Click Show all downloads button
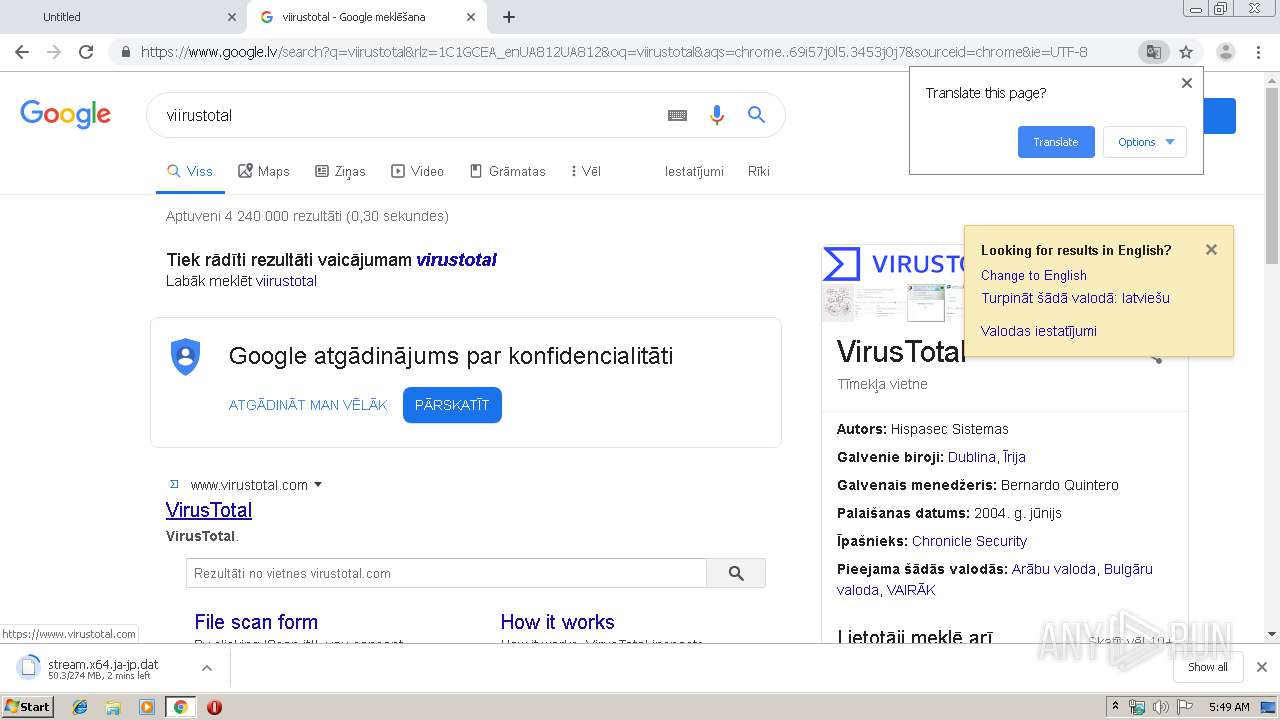The width and height of the screenshot is (1280, 720). pyautogui.click(x=1207, y=667)
